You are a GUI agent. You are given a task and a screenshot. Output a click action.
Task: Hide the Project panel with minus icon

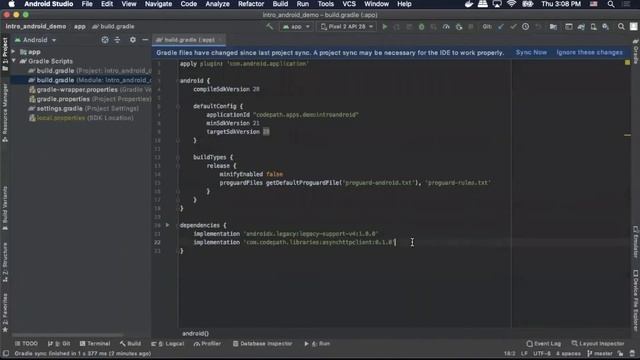pyautogui.click(x=145, y=40)
